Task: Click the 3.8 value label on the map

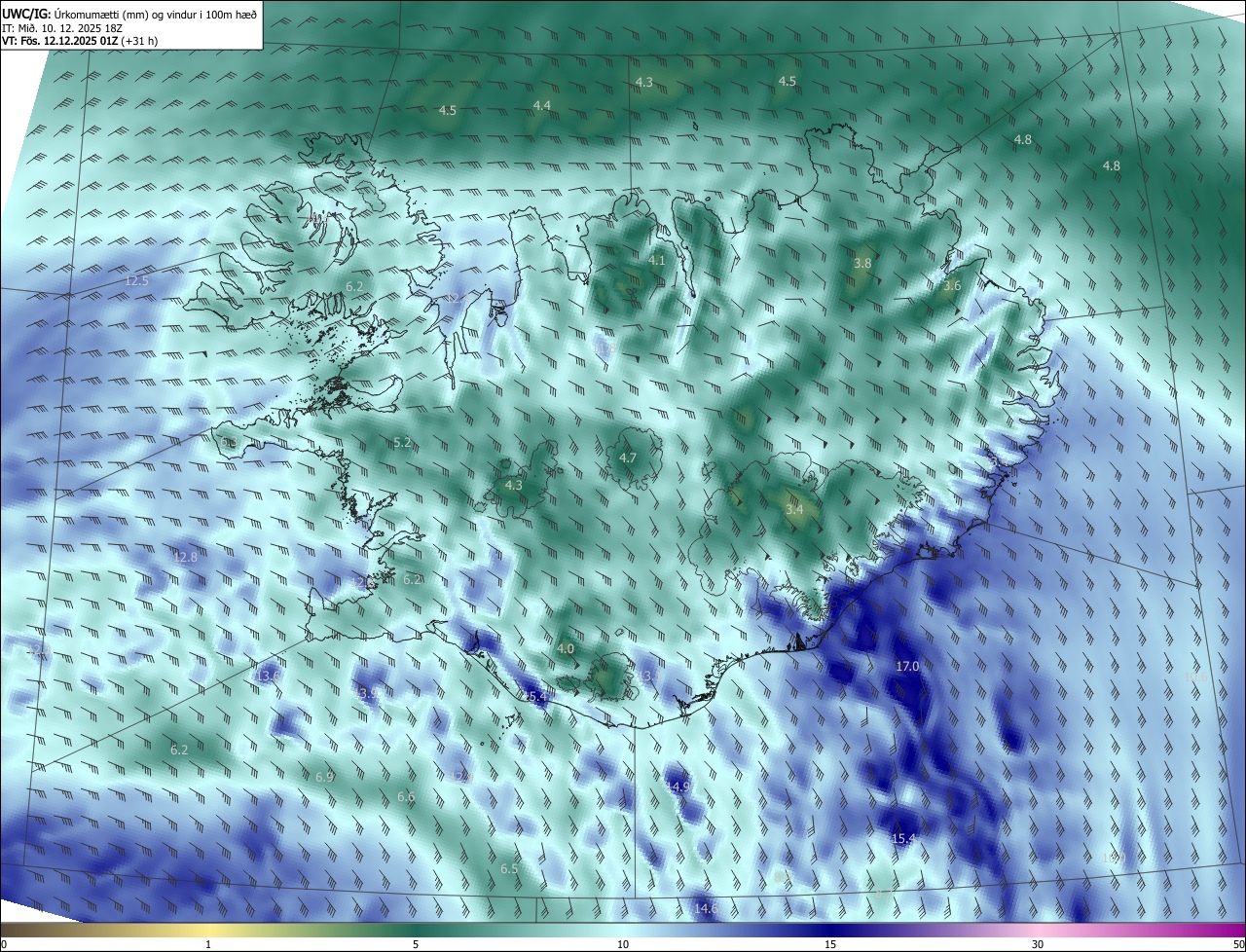Action: click(862, 263)
